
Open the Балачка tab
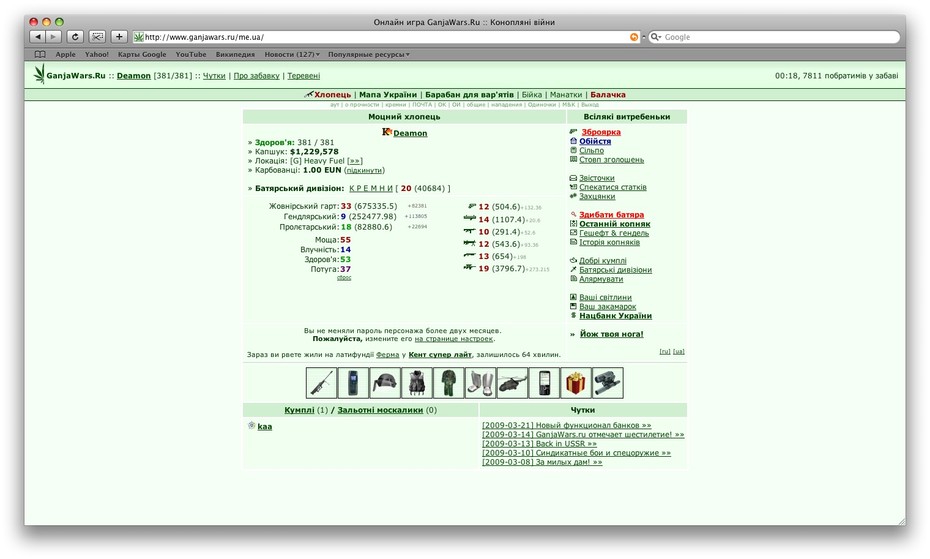[x=608, y=94]
